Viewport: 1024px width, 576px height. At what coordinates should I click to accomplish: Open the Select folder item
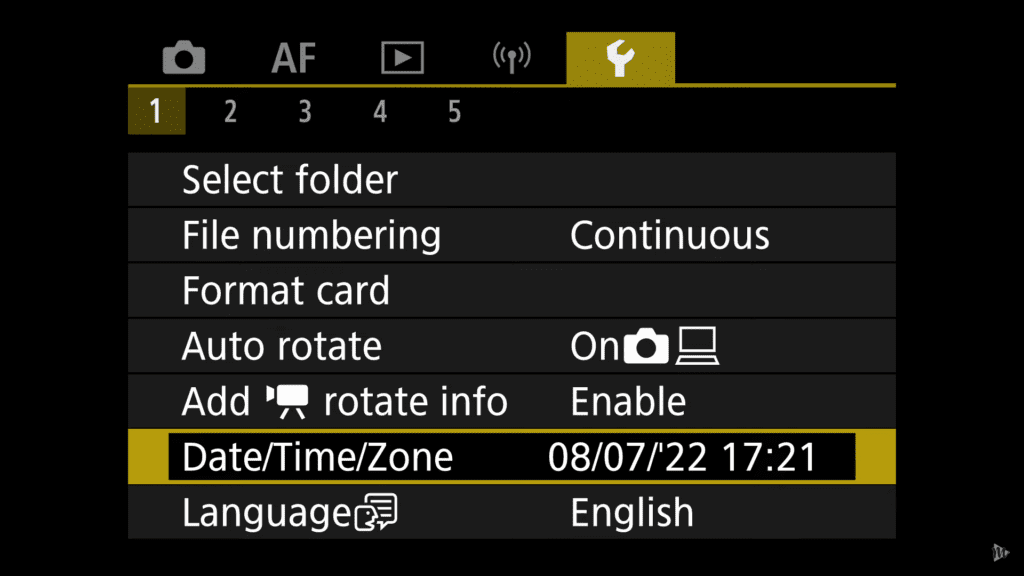[x=511, y=180]
